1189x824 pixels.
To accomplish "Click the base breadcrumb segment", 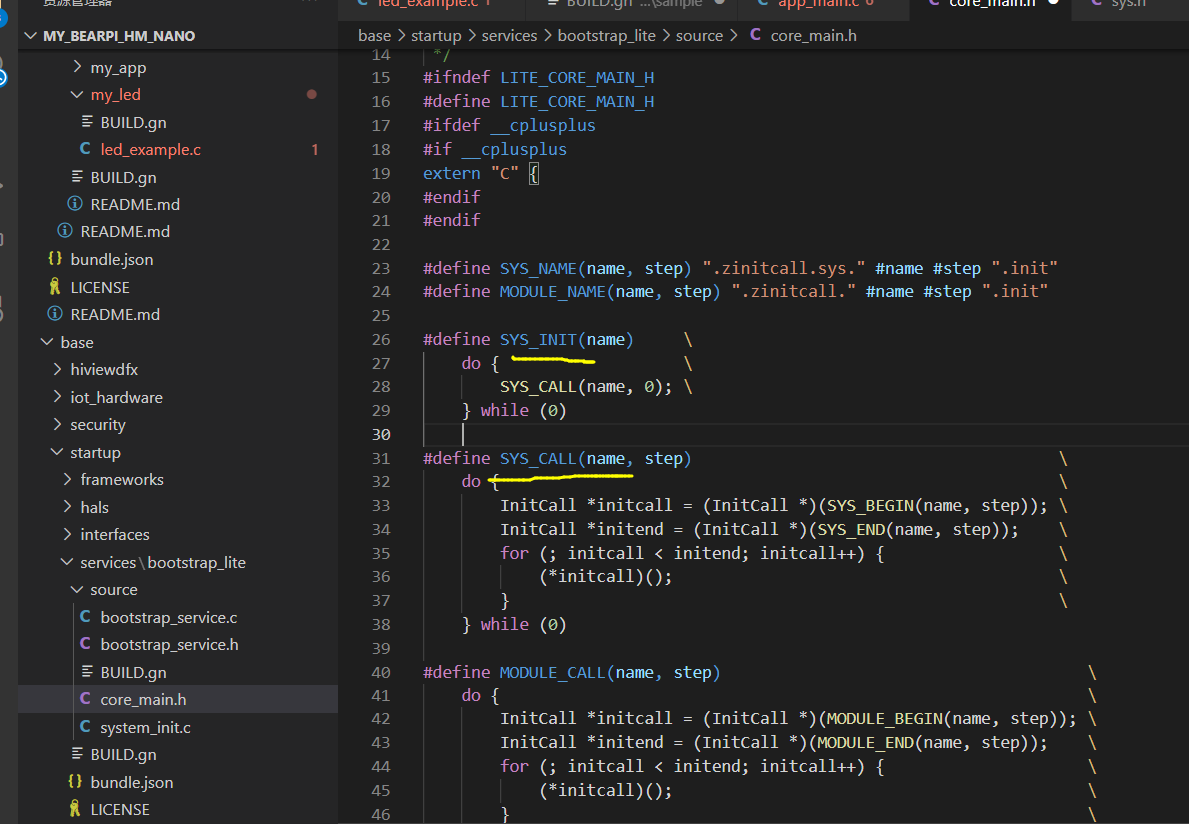I will (375, 36).
